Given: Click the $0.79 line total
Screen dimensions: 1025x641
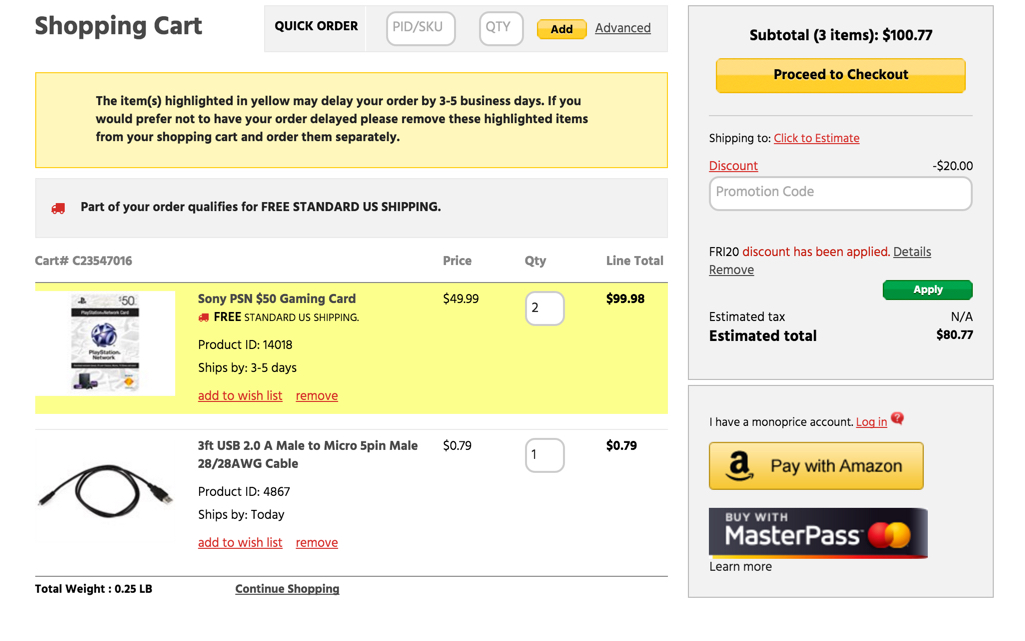Looking at the screenshot, I should (x=621, y=446).
